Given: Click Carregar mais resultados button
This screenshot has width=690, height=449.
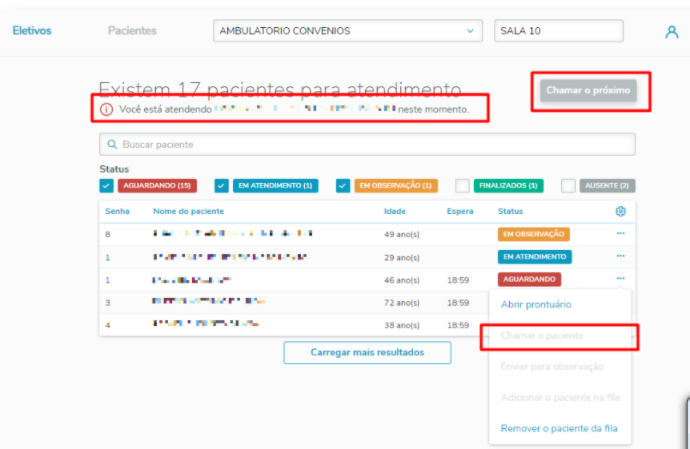Looking at the screenshot, I should (x=367, y=353).
